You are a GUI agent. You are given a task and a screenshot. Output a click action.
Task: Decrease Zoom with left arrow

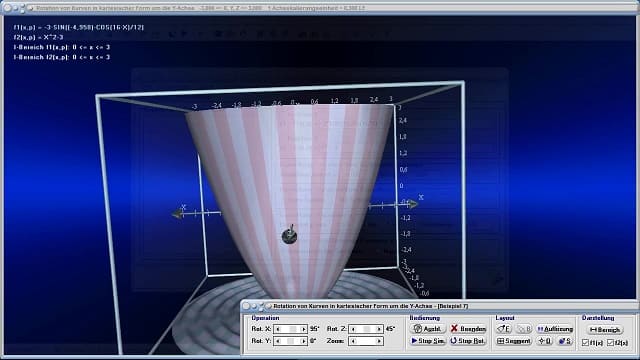pos(353,341)
